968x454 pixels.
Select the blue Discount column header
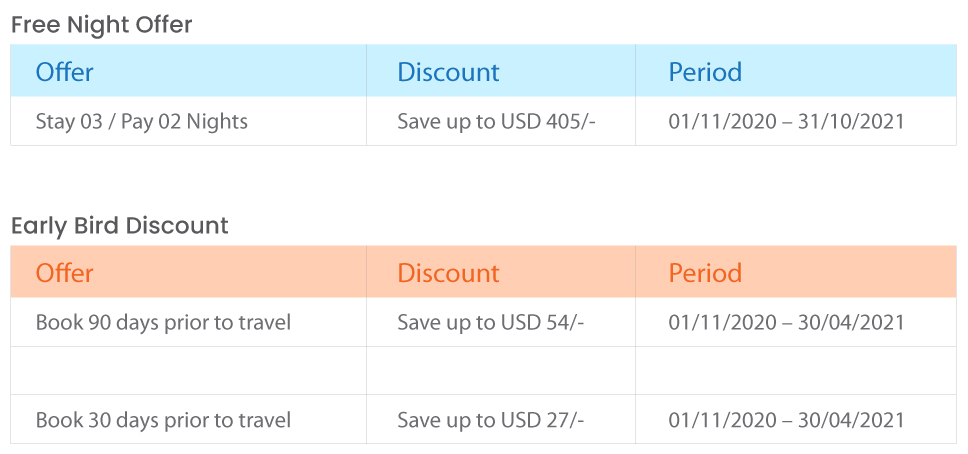click(501, 70)
